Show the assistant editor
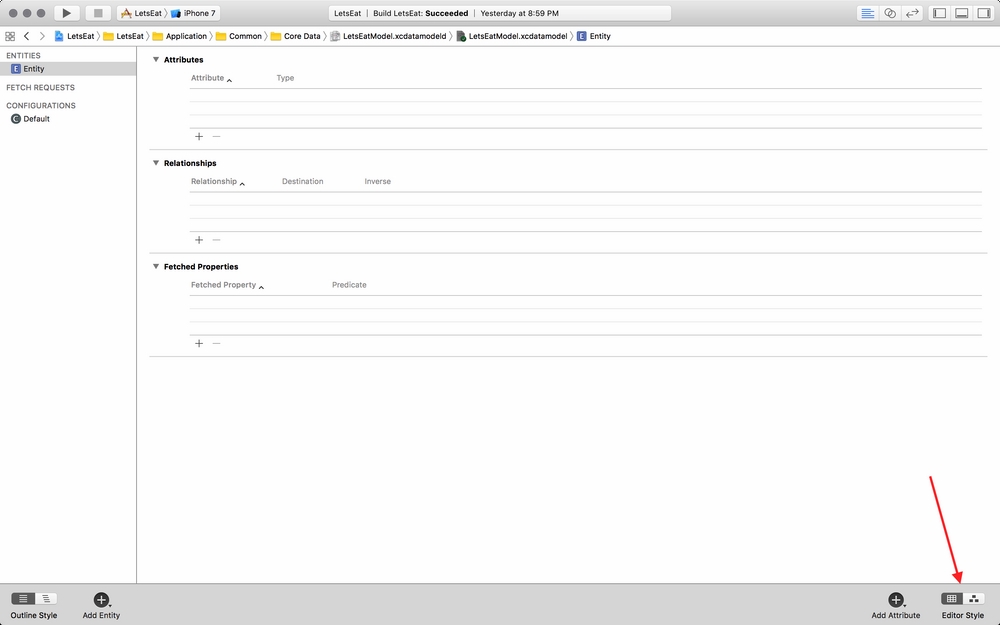Image resolution: width=1000 pixels, height=625 pixels. coord(890,13)
